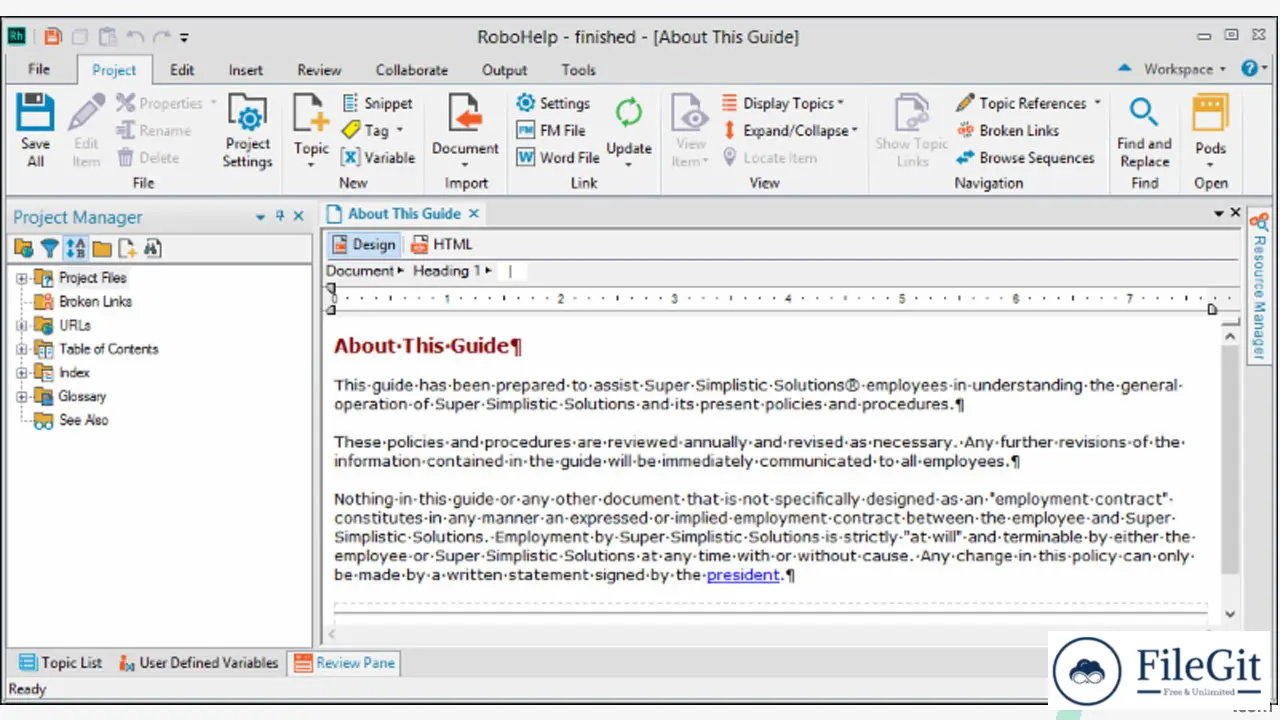Toggle A-Z sort view in Project Manager
Viewport: 1280px width, 720px height.
click(75, 248)
